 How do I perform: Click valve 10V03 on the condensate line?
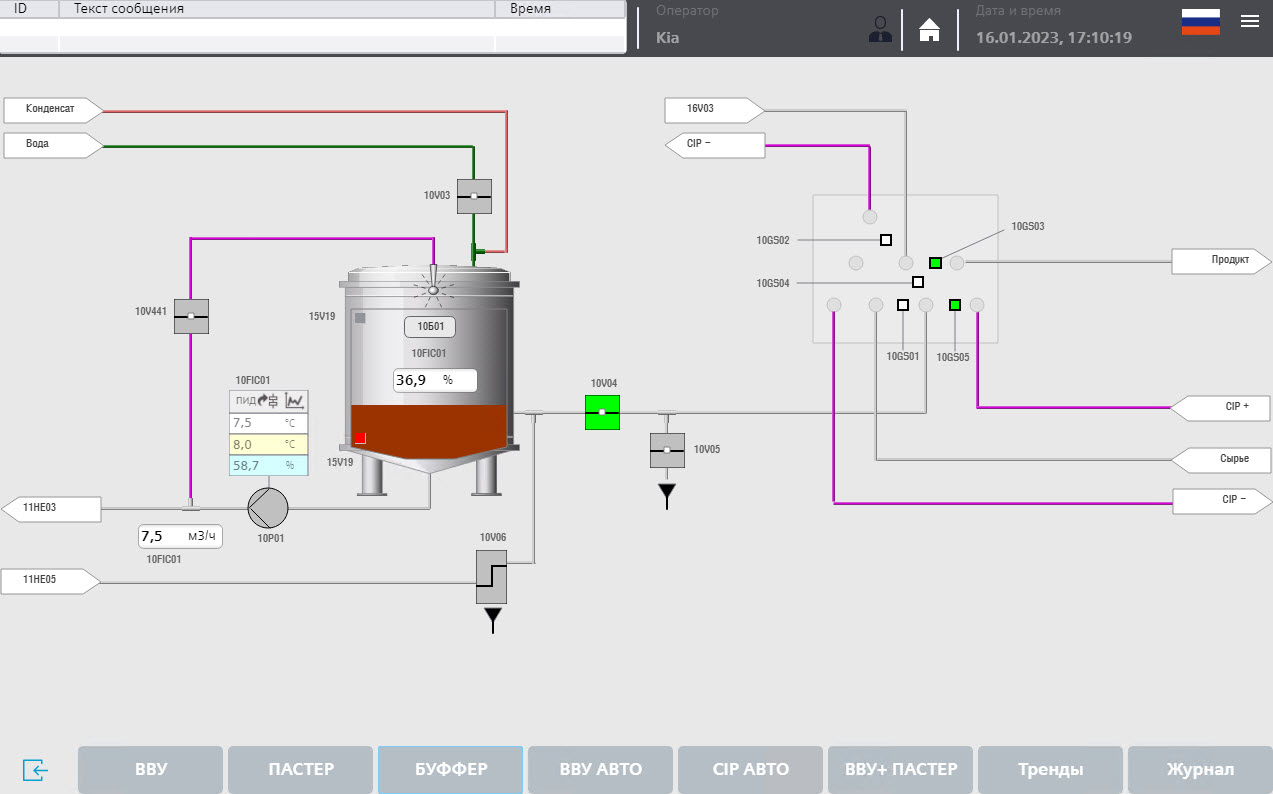472,196
